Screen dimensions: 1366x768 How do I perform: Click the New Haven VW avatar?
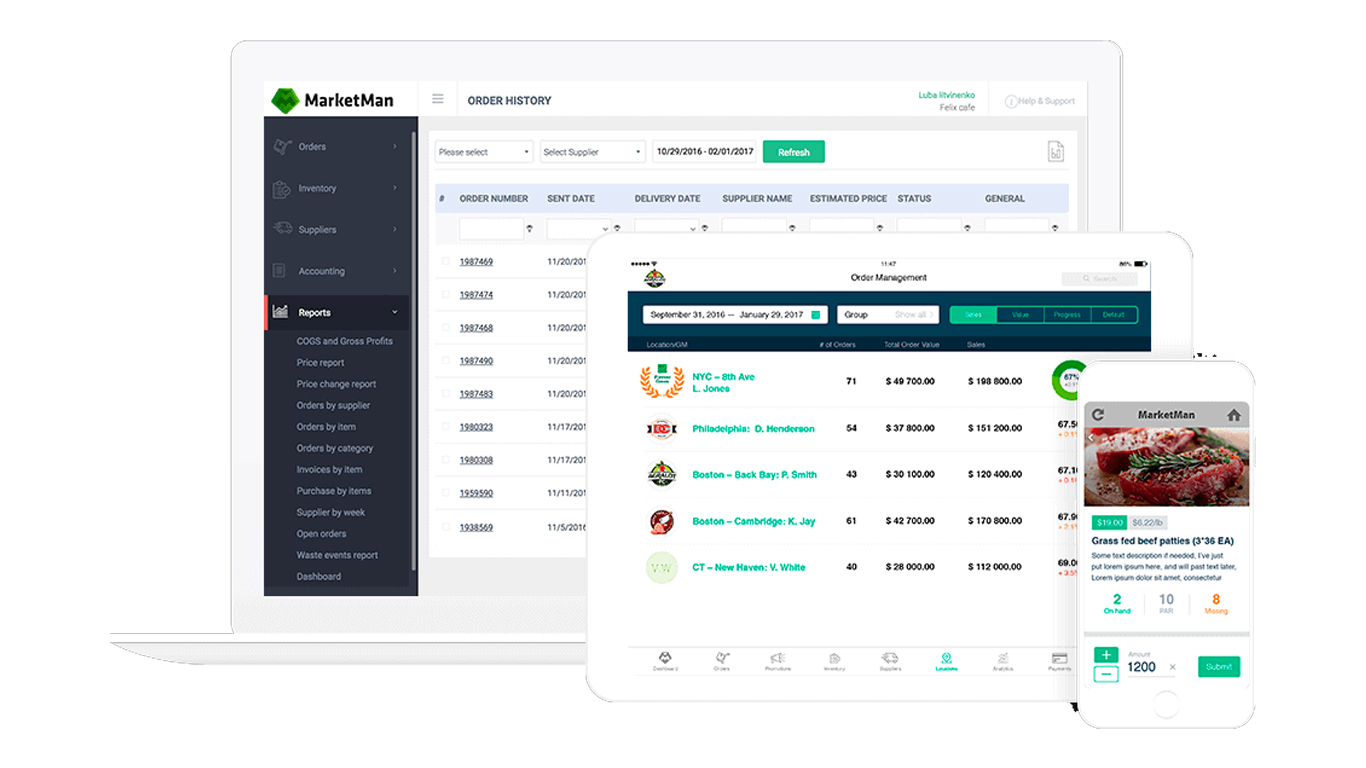pyautogui.click(x=662, y=567)
